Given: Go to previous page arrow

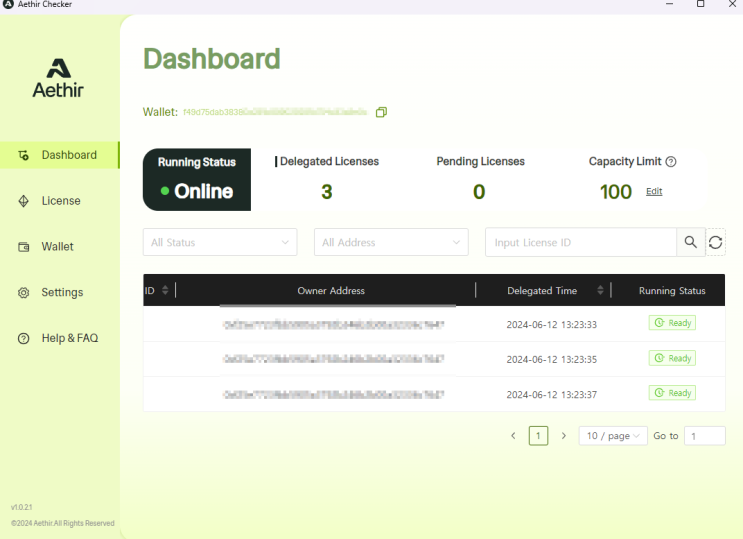Looking at the screenshot, I should [x=513, y=436].
